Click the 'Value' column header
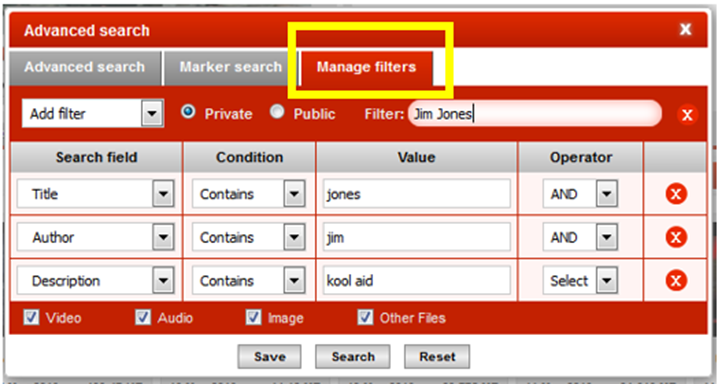 coord(417,157)
